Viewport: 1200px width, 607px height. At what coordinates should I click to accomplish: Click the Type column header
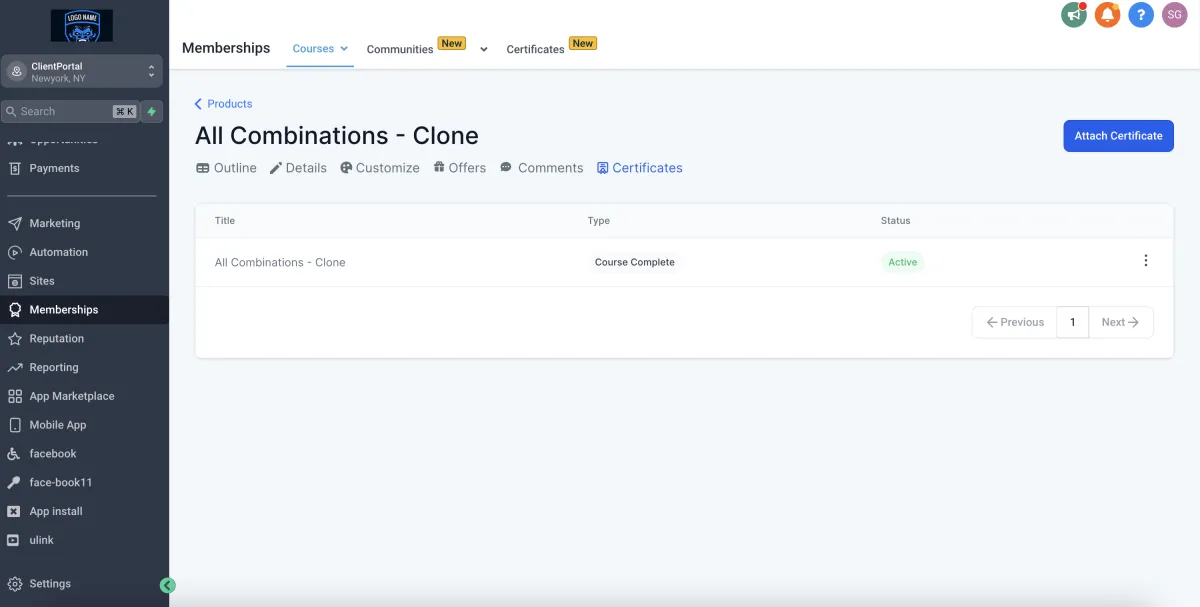tap(598, 220)
